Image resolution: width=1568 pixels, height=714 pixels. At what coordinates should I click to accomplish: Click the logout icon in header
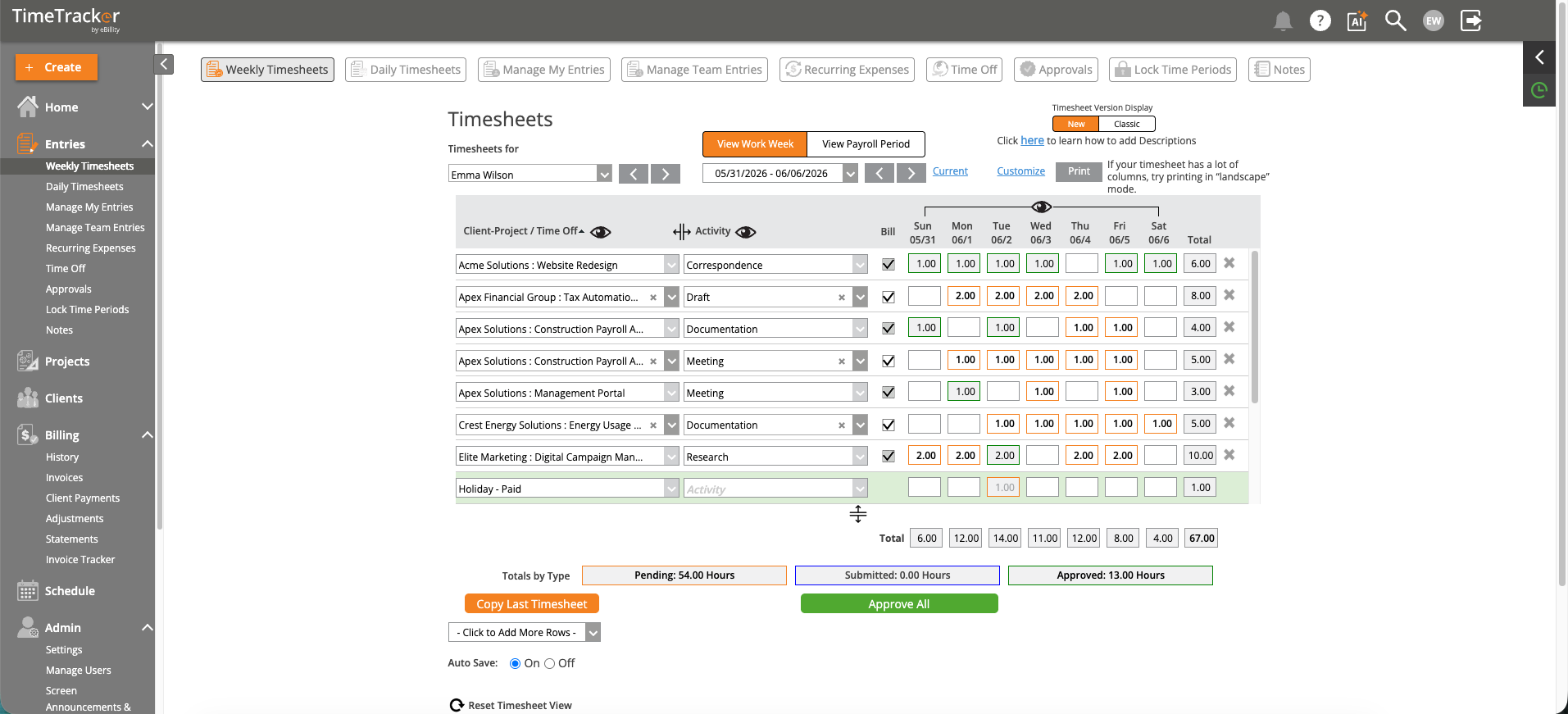[x=1471, y=20]
